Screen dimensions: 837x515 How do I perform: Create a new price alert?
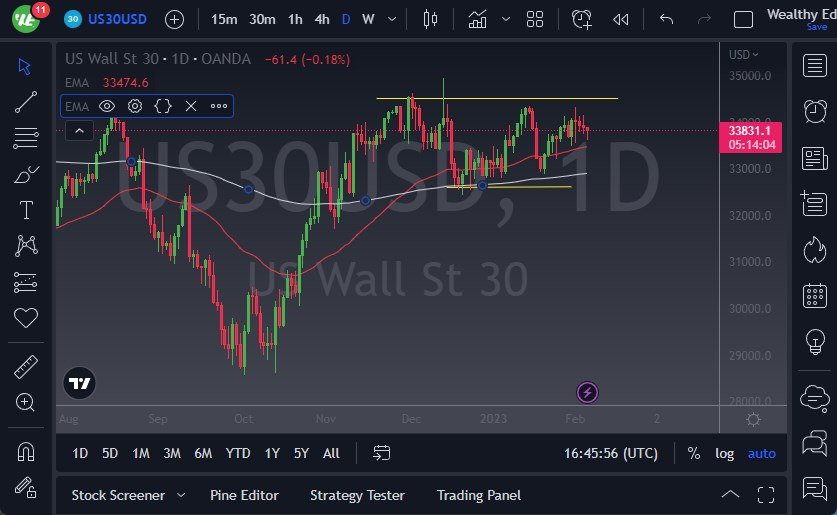tap(582, 20)
